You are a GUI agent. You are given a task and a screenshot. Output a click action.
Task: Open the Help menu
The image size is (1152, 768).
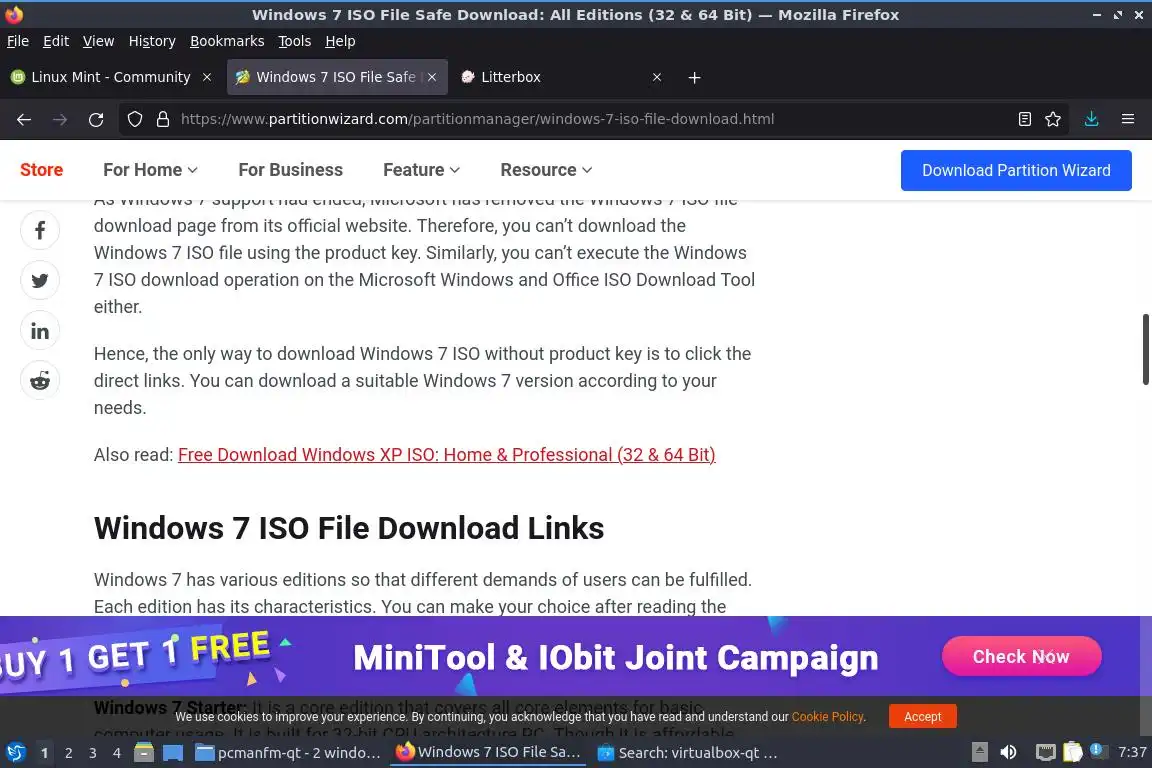[x=340, y=41]
